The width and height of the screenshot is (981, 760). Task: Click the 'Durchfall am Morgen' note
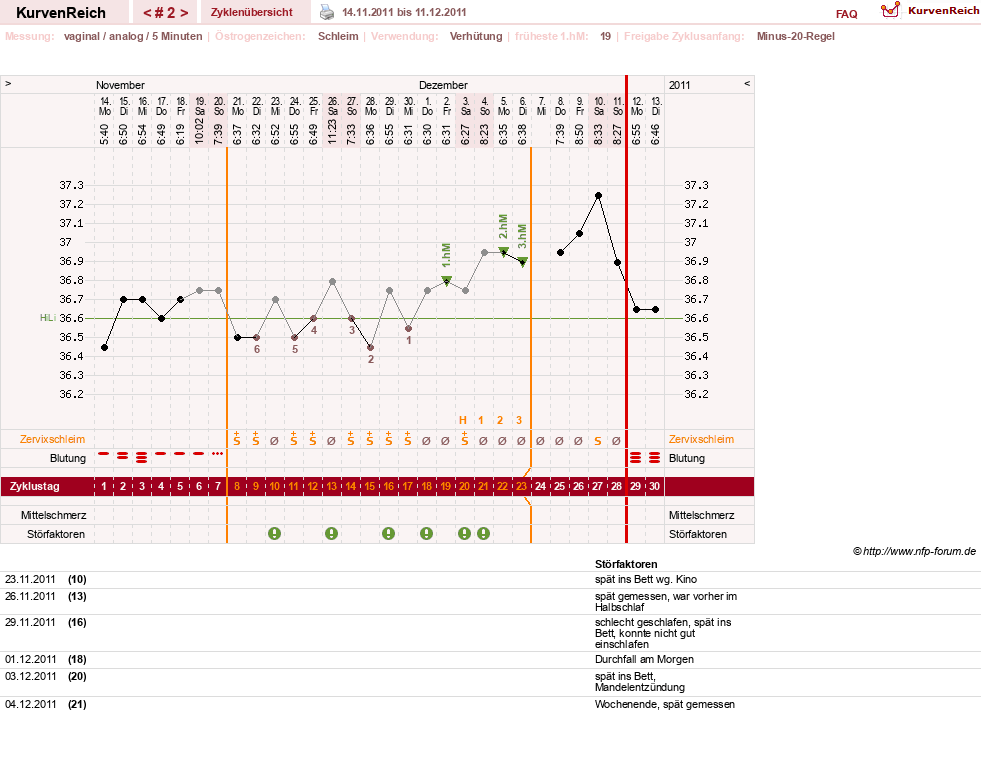coord(644,659)
